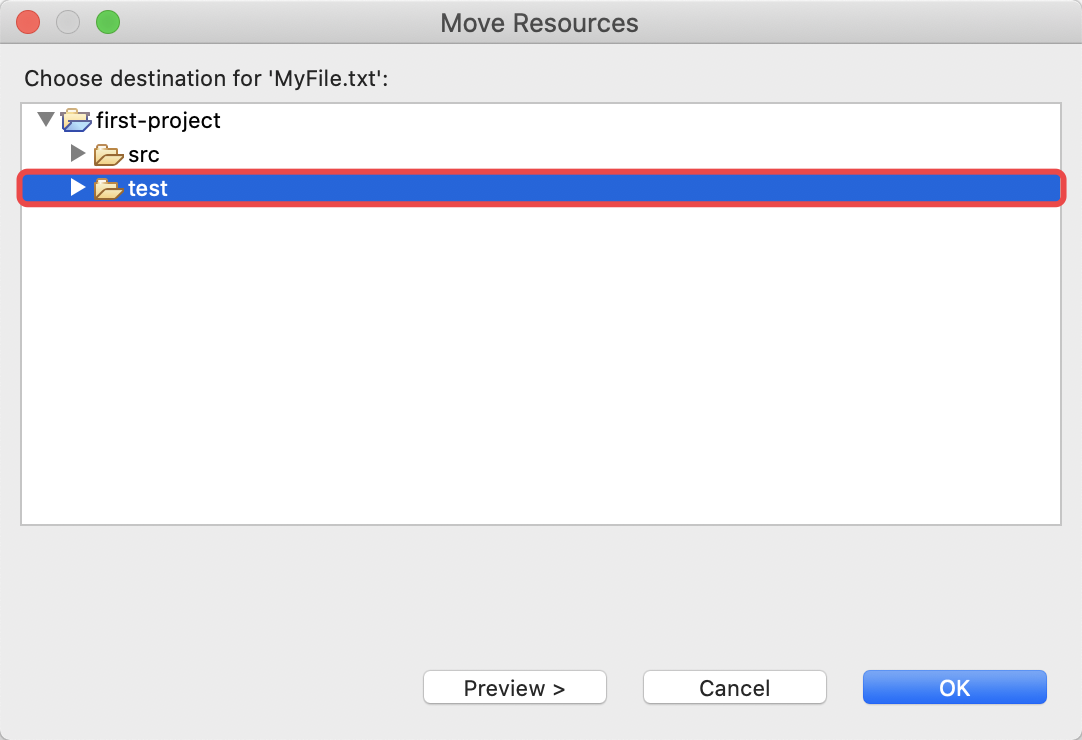The width and height of the screenshot is (1082, 740).
Task: Open the Preview > page
Action: [x=515, y=688]
